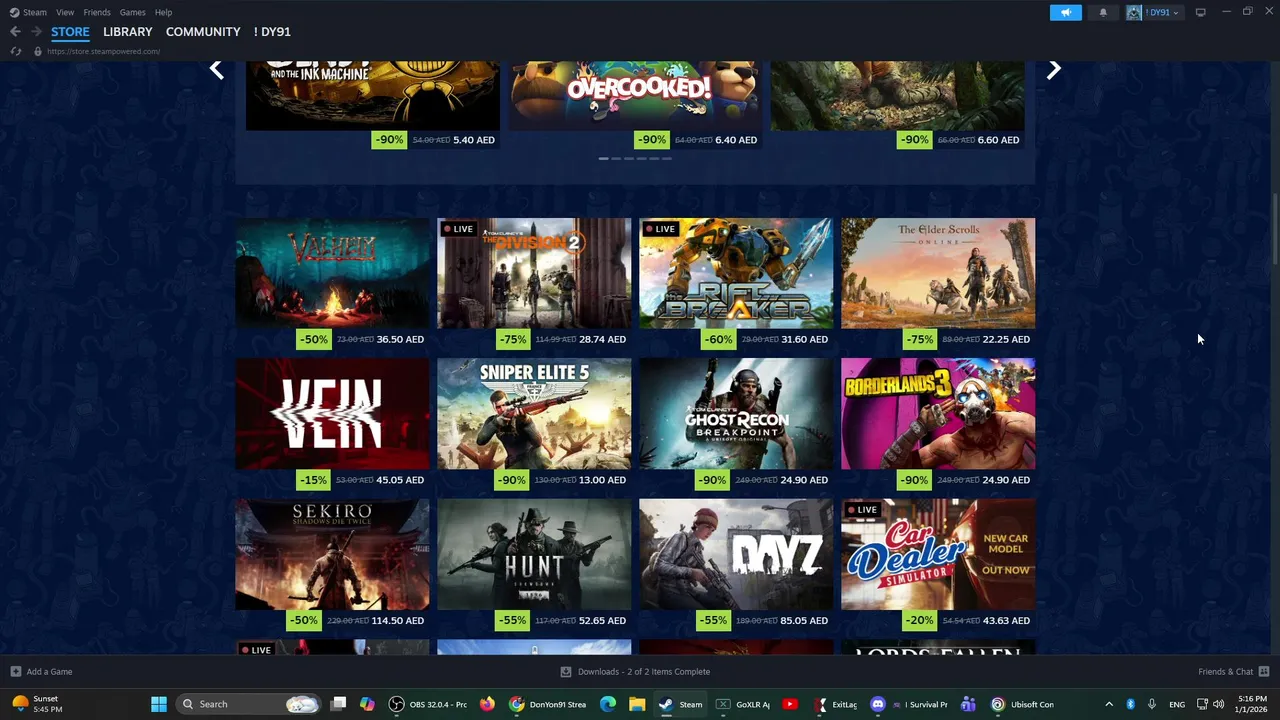Viewport: 1280px width, 720px height.
Task: Open Ghost Recon Breakpoint card
Action: pos(736,414)
